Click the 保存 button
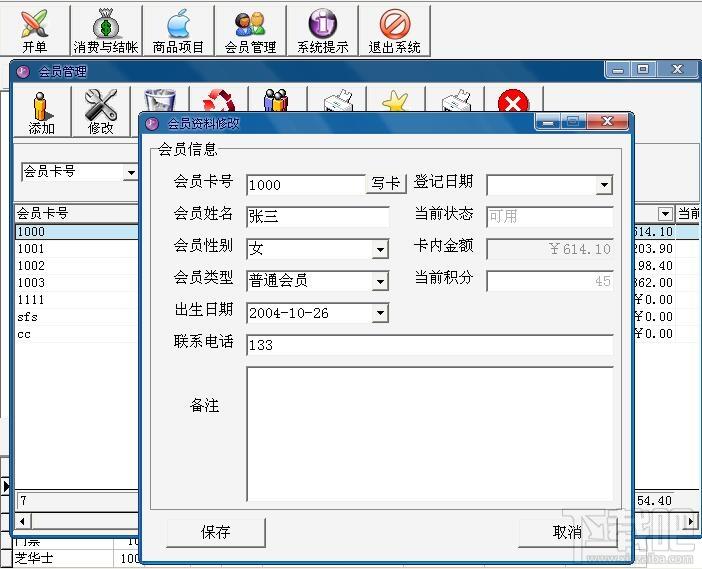This screenshot has height=569, width=702. tap(216, 532)
